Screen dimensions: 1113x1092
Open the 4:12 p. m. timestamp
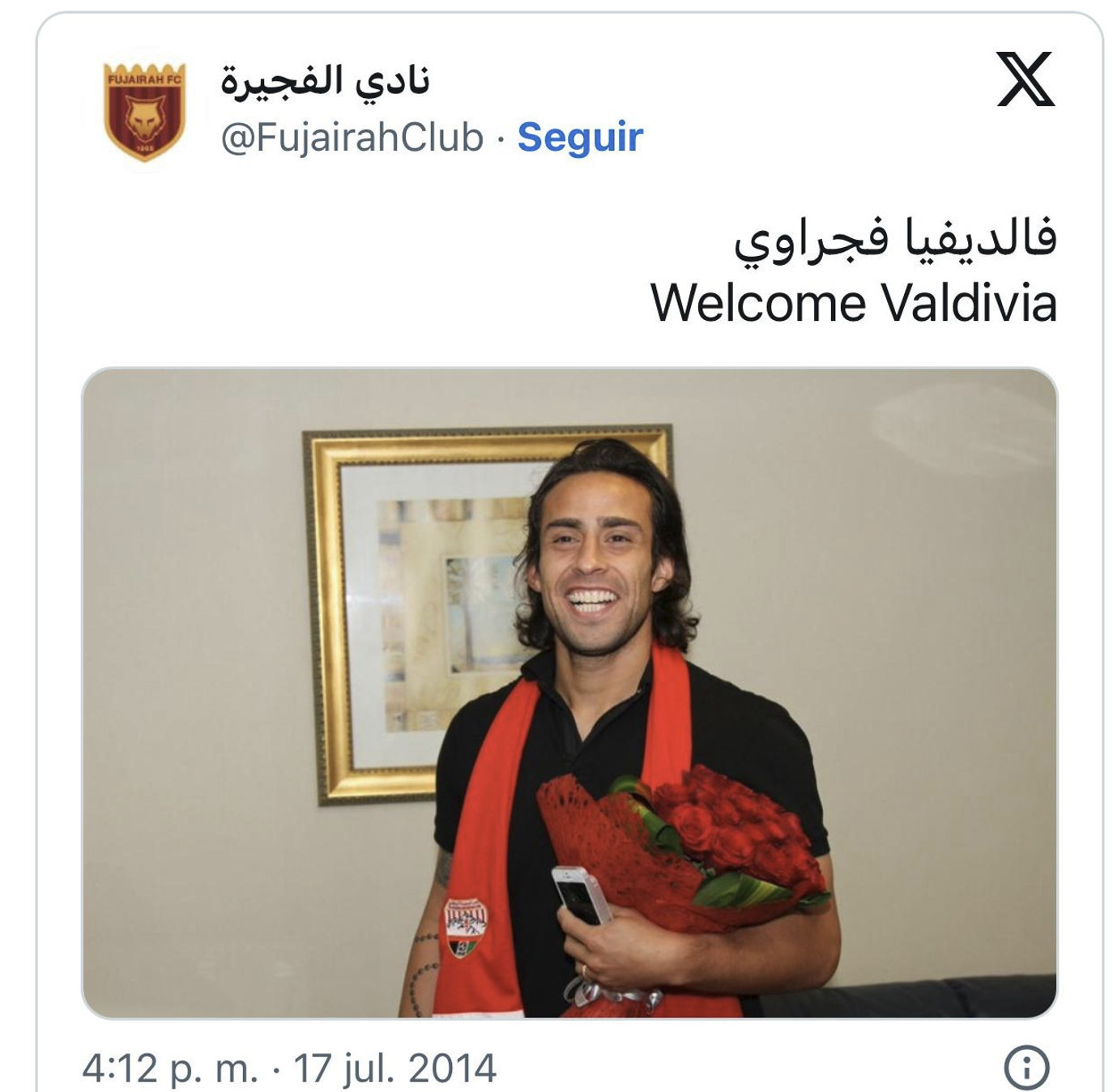169,1068
